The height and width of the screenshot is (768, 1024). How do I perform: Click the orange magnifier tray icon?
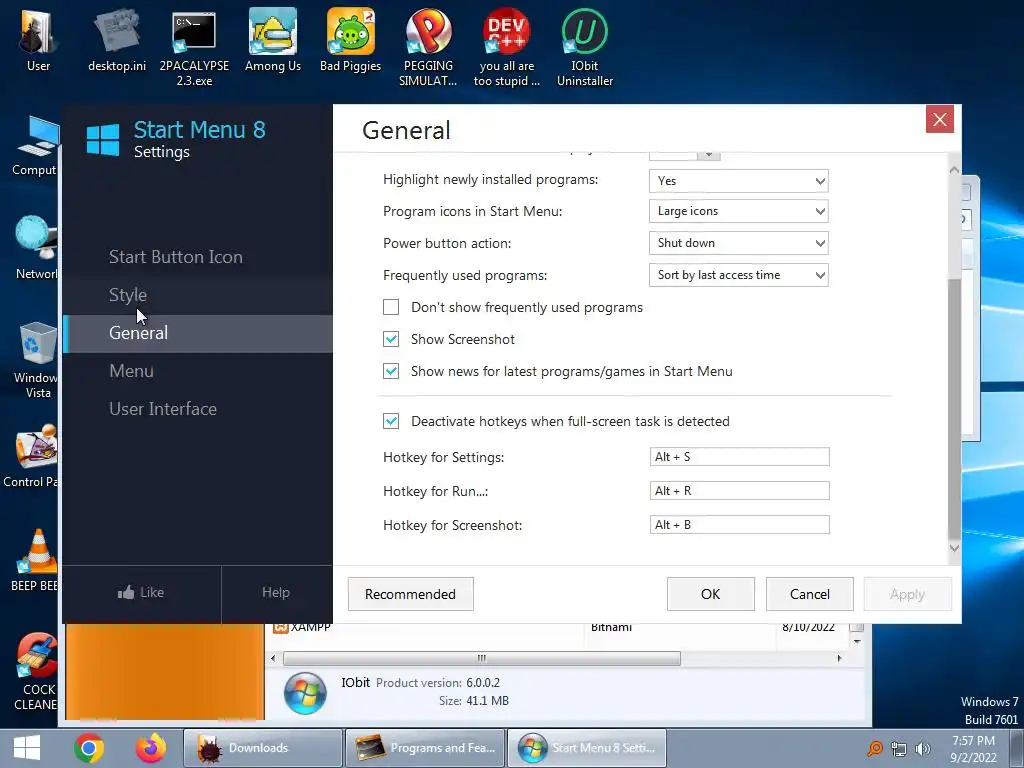click(875, 748)
